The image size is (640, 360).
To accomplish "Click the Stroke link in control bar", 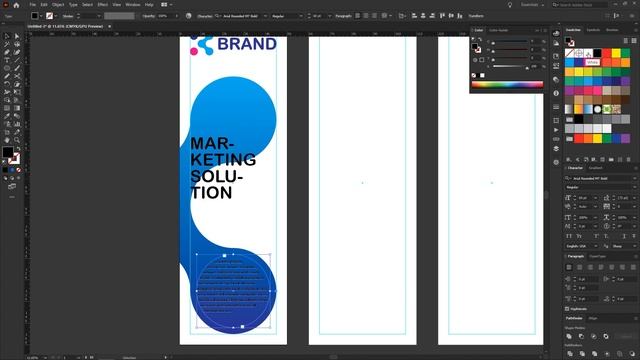I will tap(68, 16).
